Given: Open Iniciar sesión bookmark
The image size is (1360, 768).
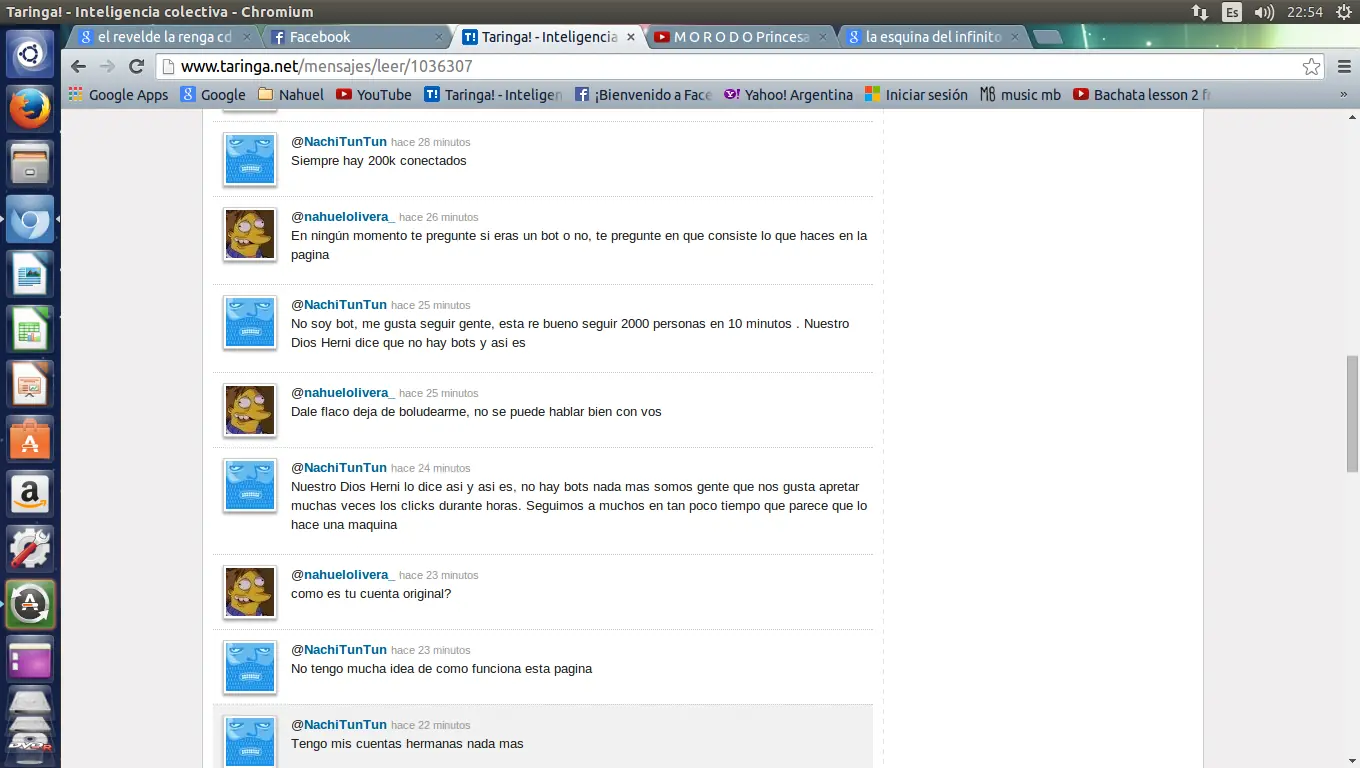Looking at the screenshot, I should [x=917, y=95].
